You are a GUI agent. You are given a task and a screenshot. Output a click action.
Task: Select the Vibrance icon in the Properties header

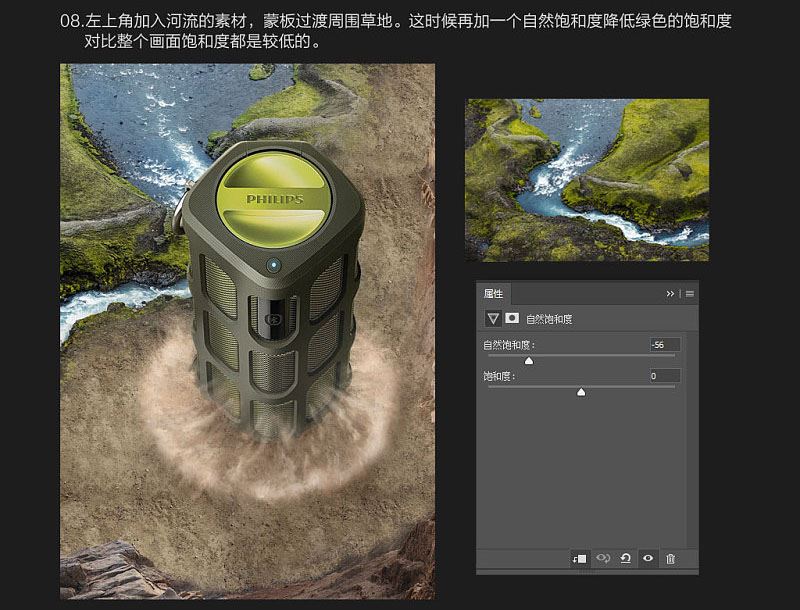pyautogui.click(x=493, y=320)
